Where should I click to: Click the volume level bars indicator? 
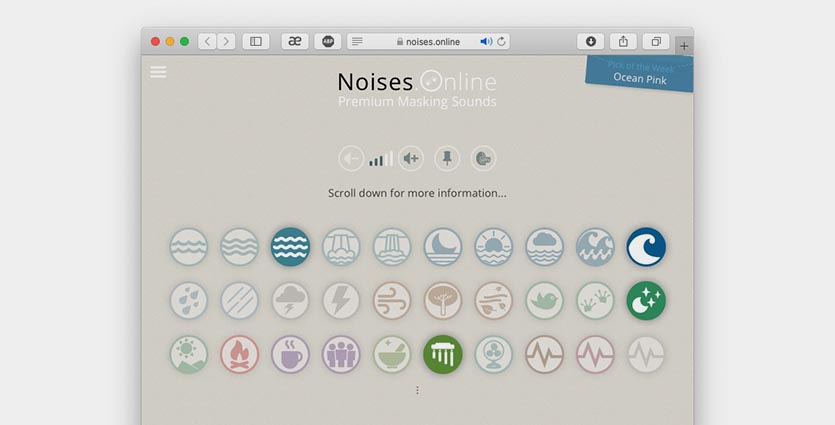click(x=381, y=159)
